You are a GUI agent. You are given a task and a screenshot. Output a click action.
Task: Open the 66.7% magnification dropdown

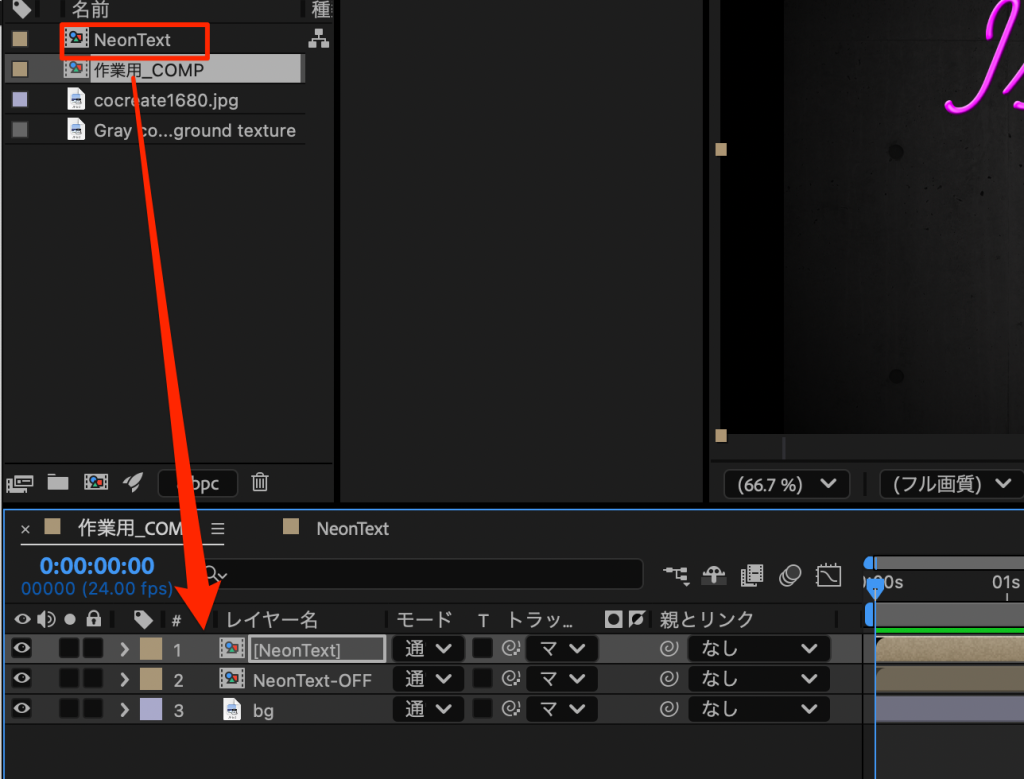point(786,485)
